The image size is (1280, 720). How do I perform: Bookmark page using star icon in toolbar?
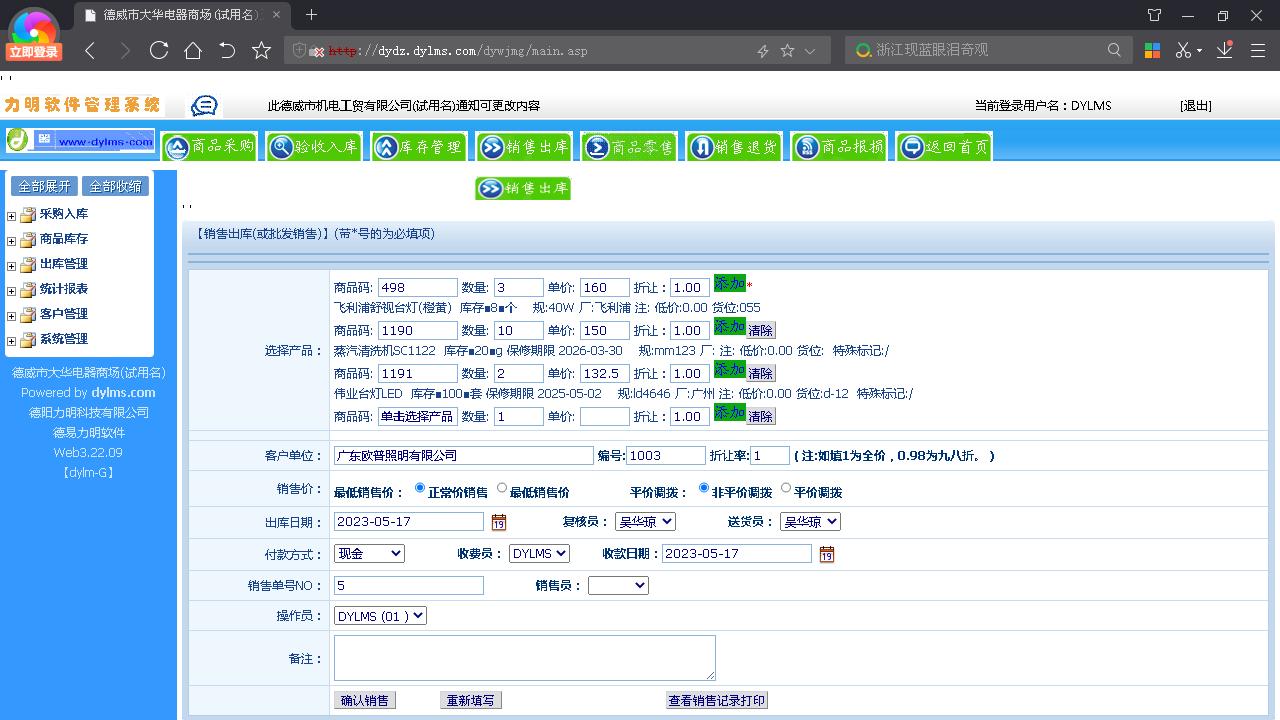tap(261, 50)
